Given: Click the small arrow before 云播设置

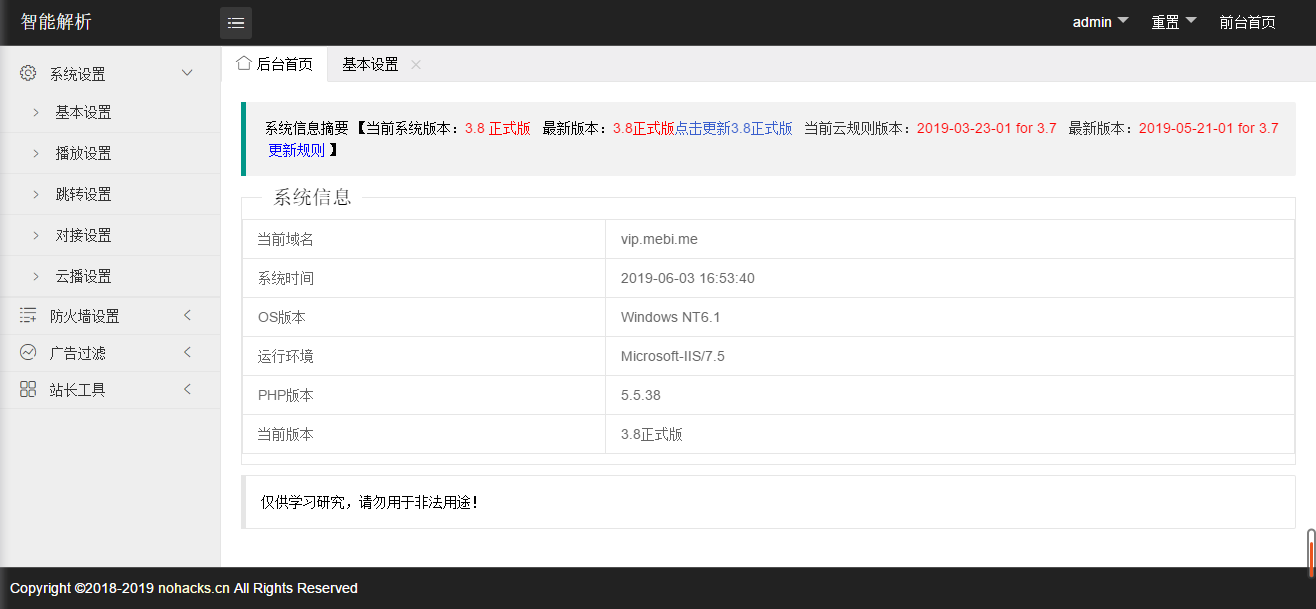Looking at the screenshot, I should [36, 277].
